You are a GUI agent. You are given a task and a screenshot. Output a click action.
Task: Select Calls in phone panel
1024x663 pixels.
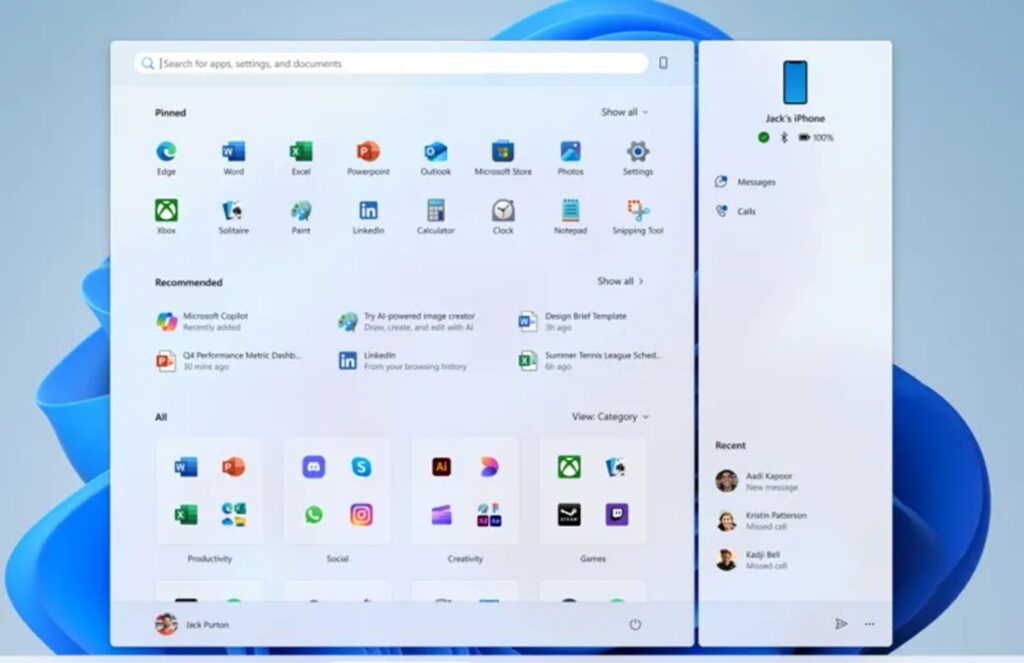coord(746,212)
